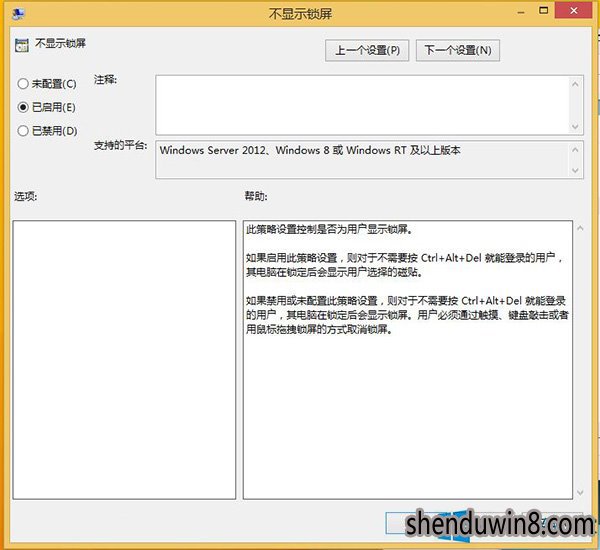Maximize the 不显示锁屏 window
This screenshot has height=550, width=600.
click(543, 10)
